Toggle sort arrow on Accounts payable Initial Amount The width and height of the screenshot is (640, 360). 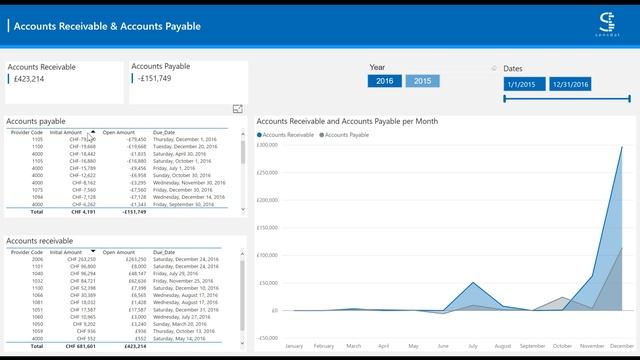coord(93,132)
